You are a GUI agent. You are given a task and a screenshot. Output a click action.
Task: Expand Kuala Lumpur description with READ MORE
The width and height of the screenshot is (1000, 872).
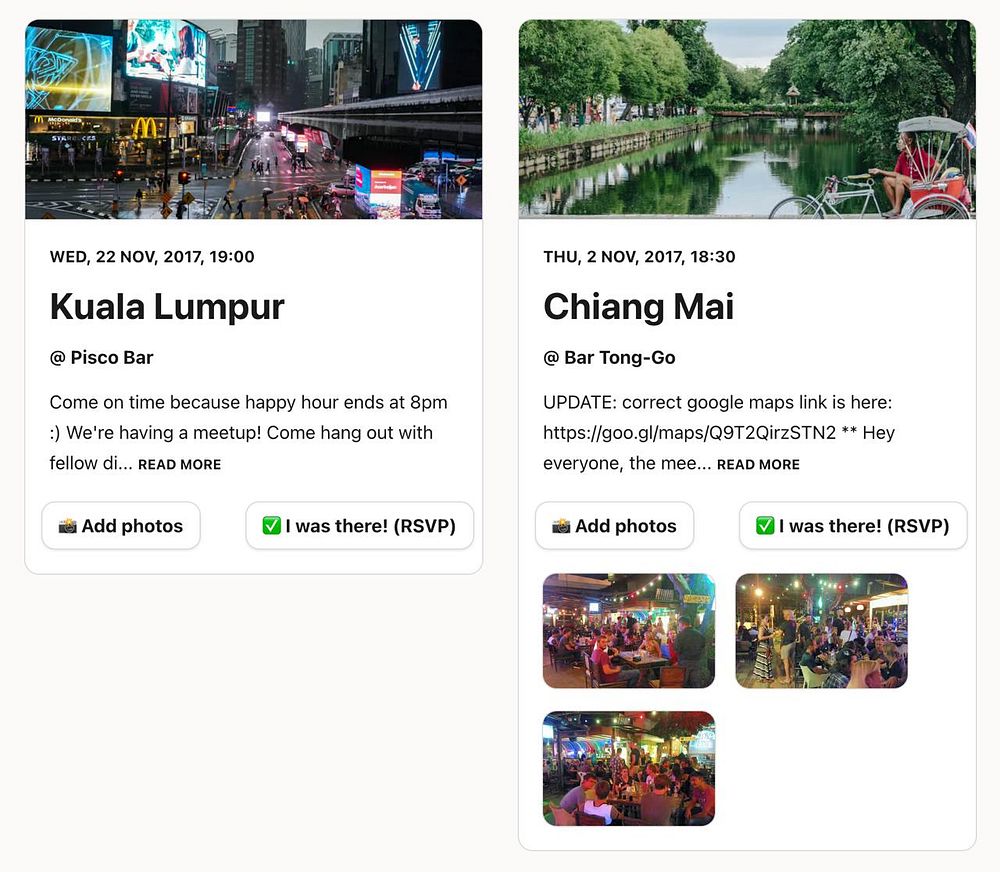pos(180,464)
